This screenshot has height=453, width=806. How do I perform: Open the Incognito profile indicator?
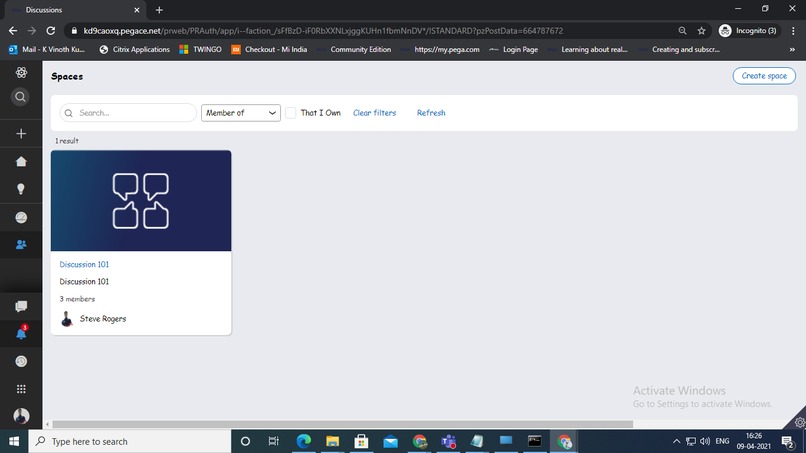(748, 31)
